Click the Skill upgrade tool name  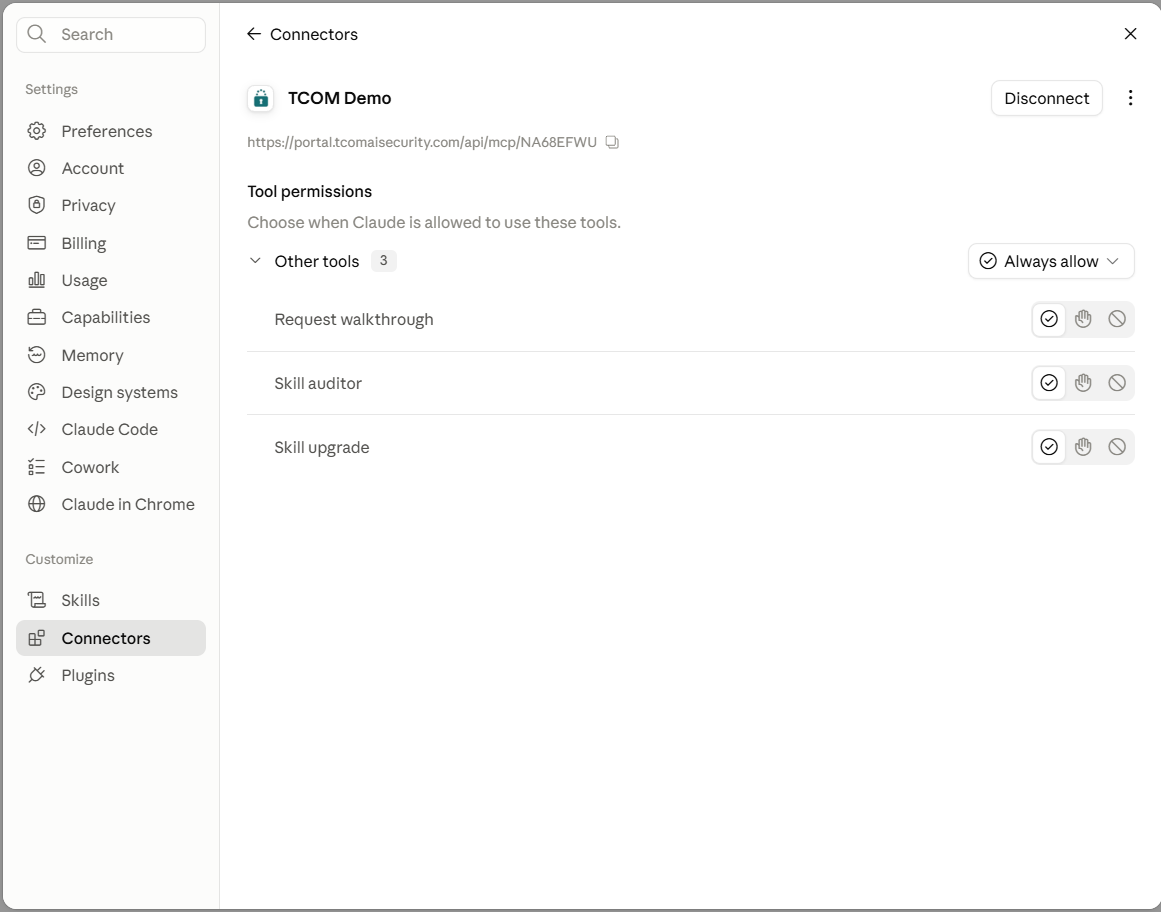coord(321,448)
